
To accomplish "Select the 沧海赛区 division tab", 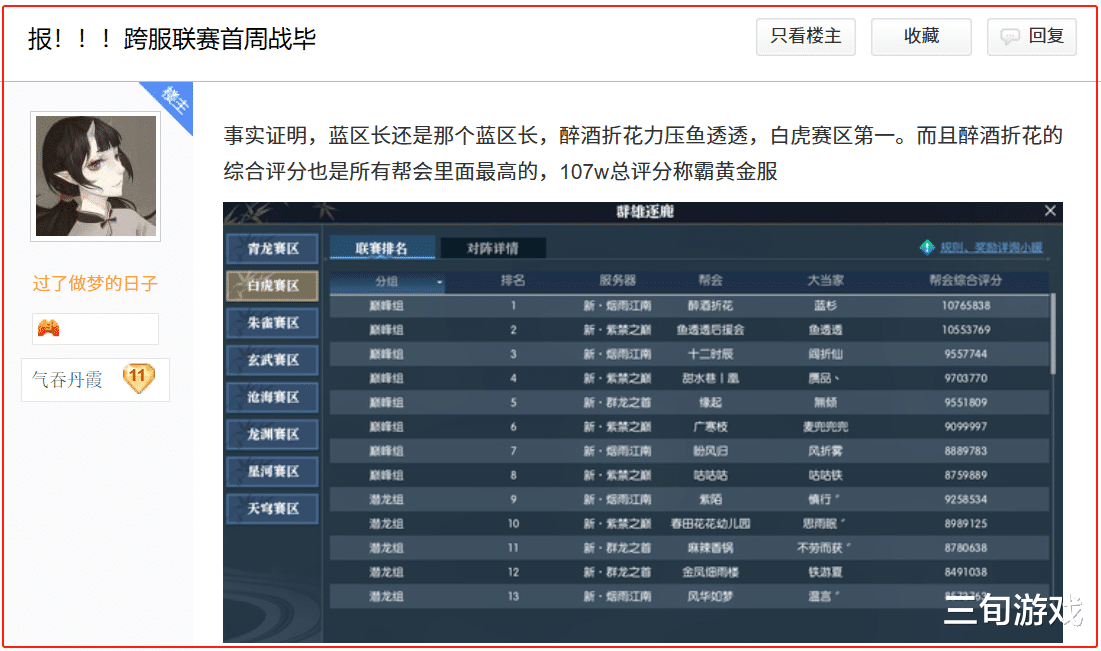I will click(x=272, y=397).
